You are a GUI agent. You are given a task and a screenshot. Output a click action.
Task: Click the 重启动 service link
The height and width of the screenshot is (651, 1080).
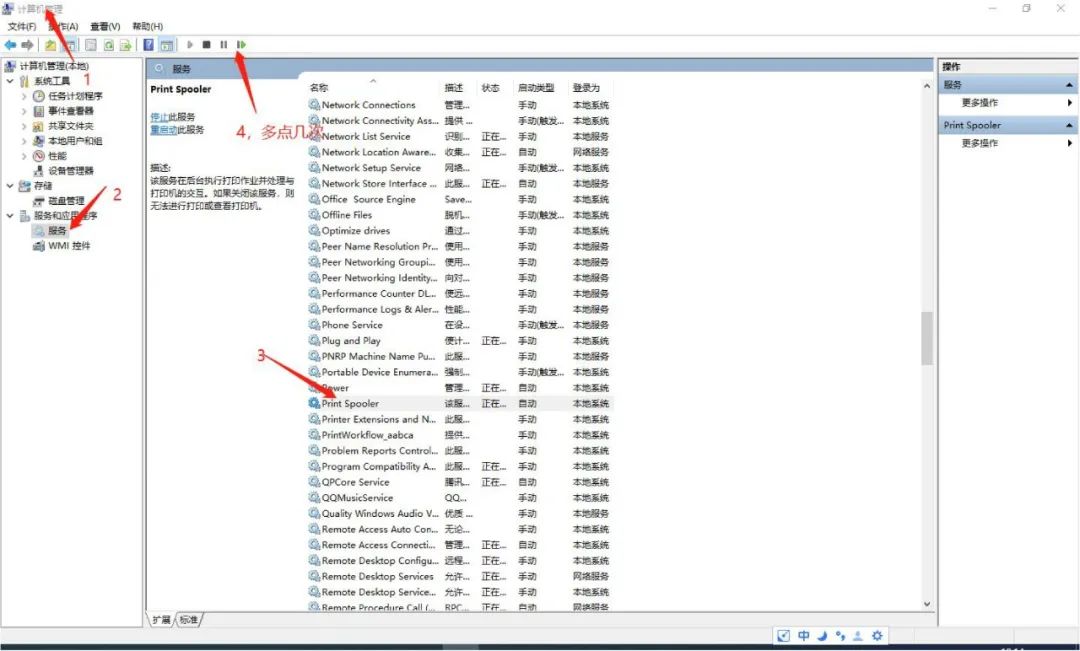163,130
